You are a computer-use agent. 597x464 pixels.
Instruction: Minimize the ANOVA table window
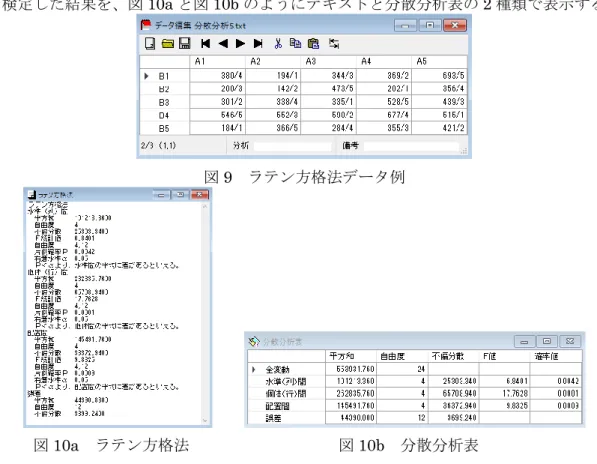pyautogui.click(x=524, y=341)
